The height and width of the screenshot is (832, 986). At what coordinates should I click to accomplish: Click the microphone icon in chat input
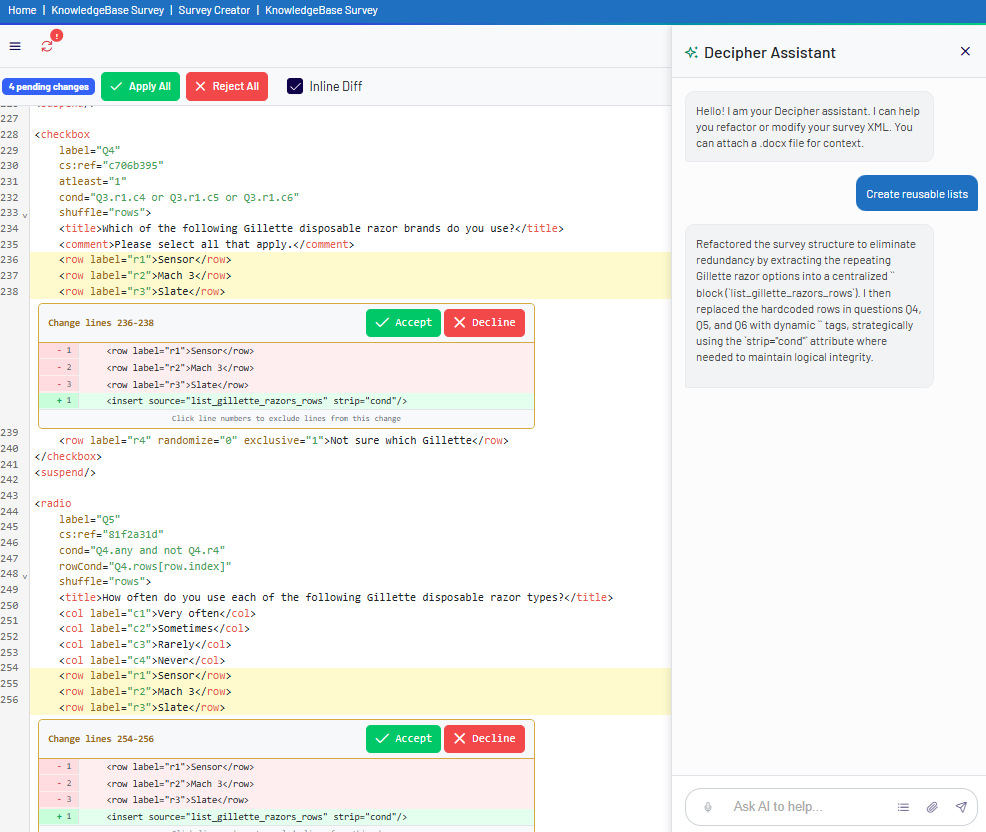[708, 807]
